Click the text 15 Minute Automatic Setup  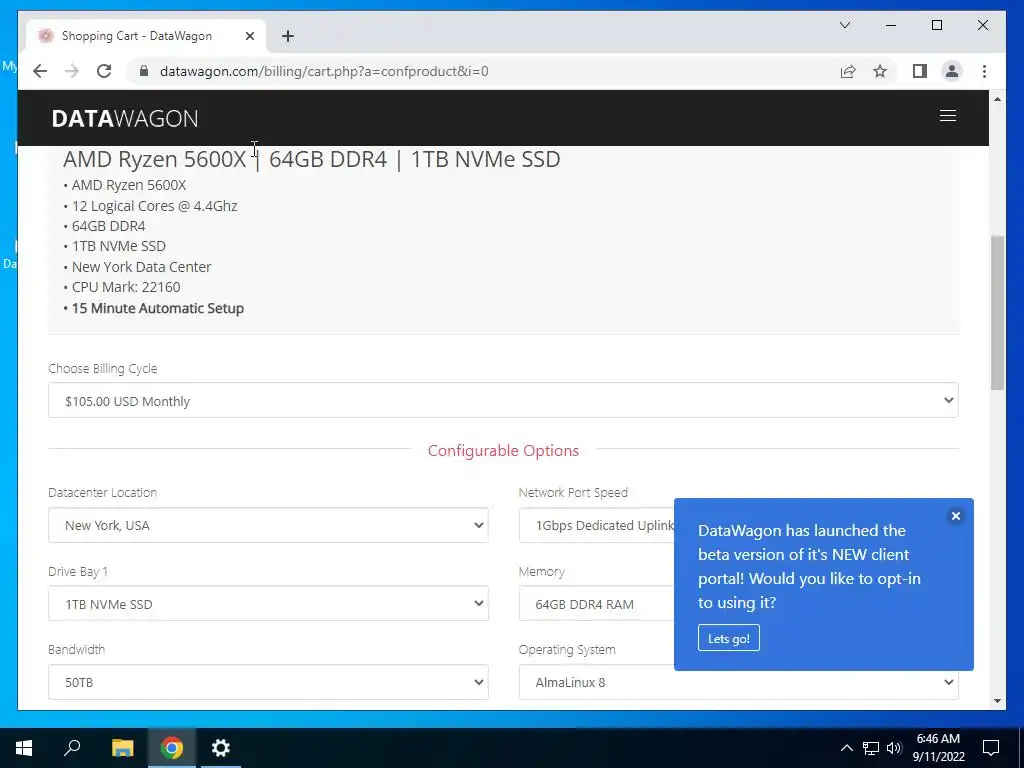[157, 308]
